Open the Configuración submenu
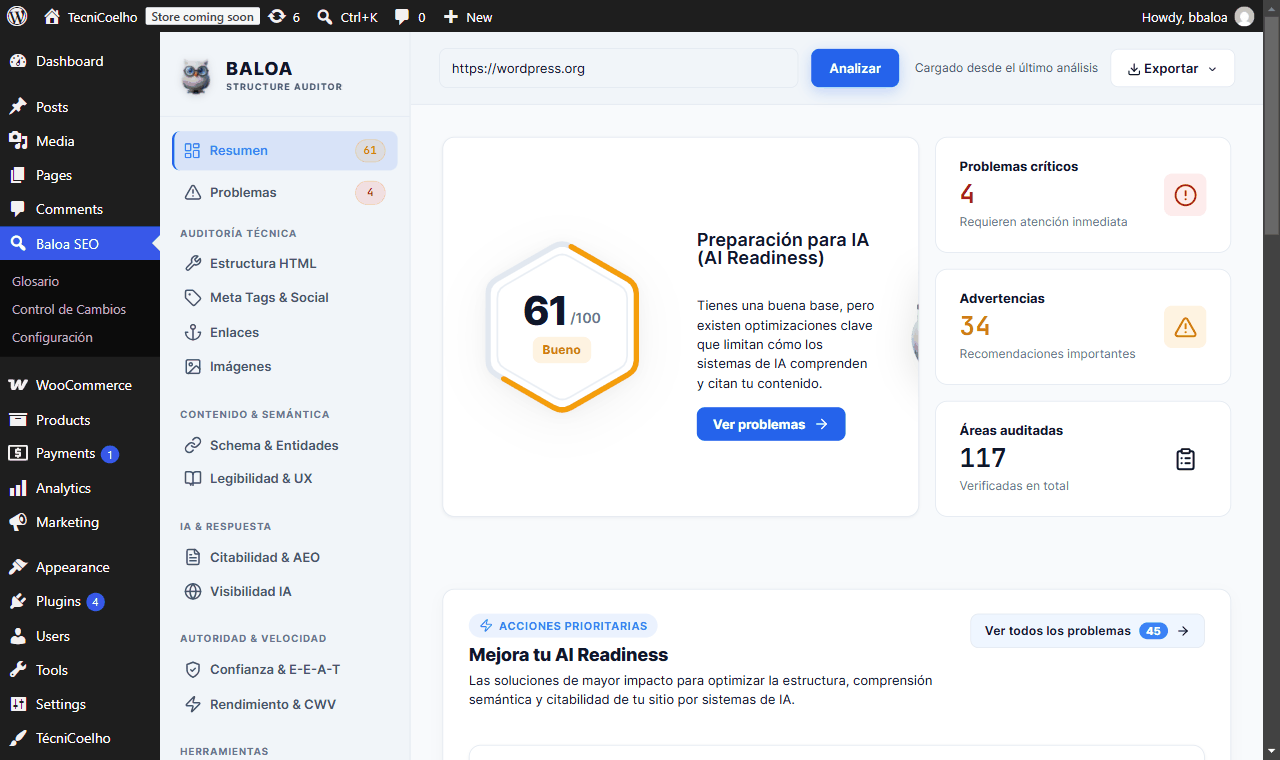1280x760 pixels. (52, 337)
